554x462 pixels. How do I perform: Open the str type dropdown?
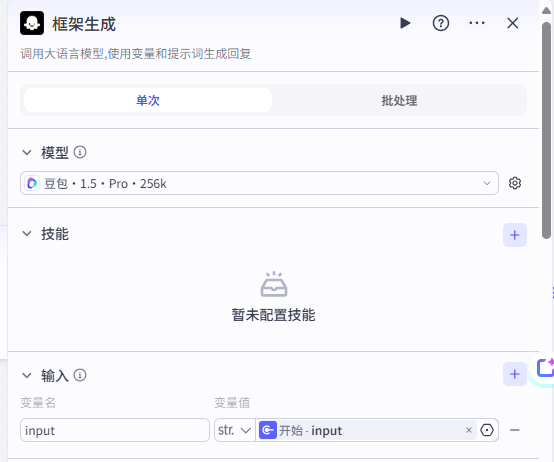(235, 430)
